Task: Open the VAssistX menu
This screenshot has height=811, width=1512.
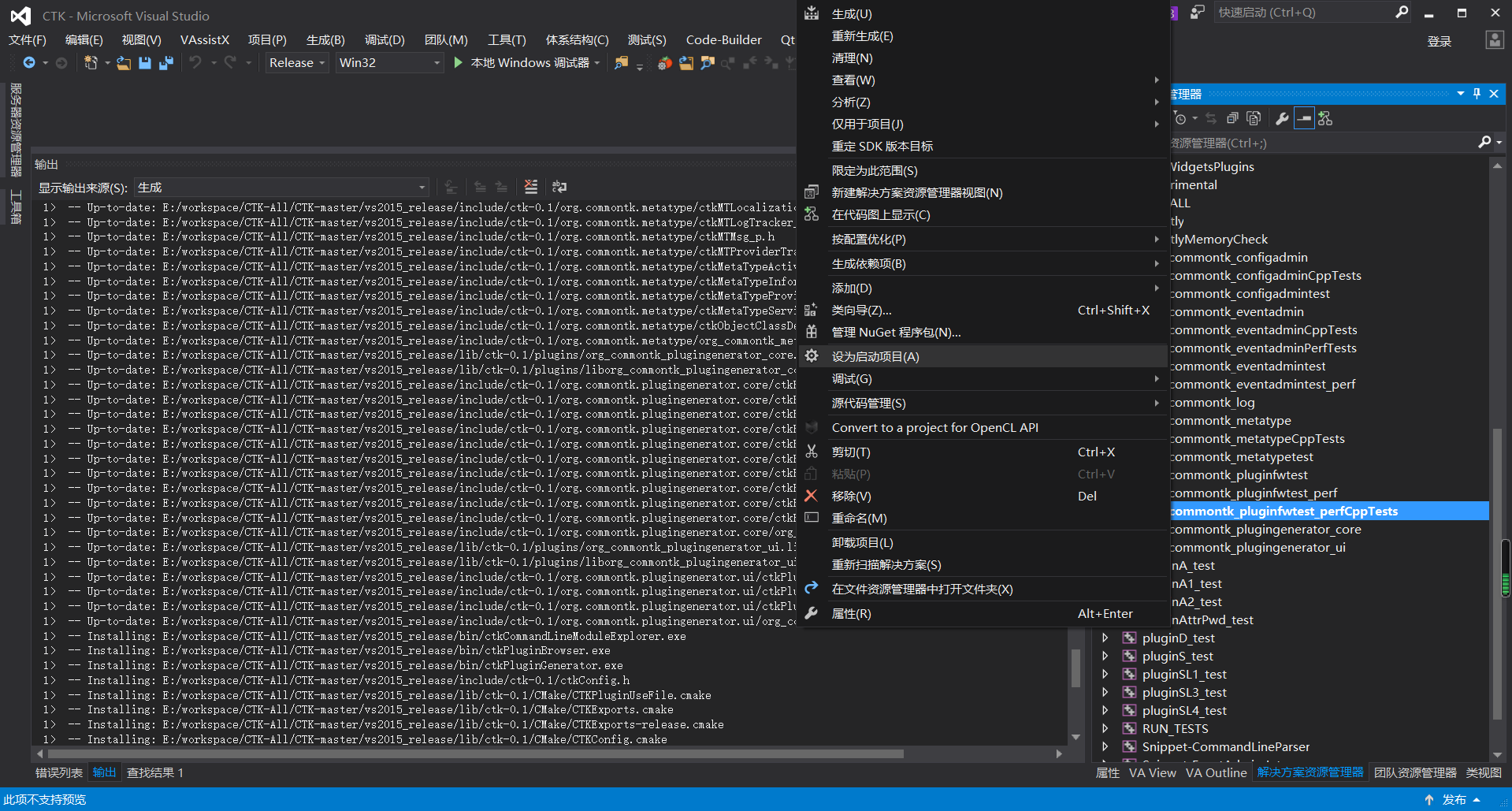Action: point(205,39)
